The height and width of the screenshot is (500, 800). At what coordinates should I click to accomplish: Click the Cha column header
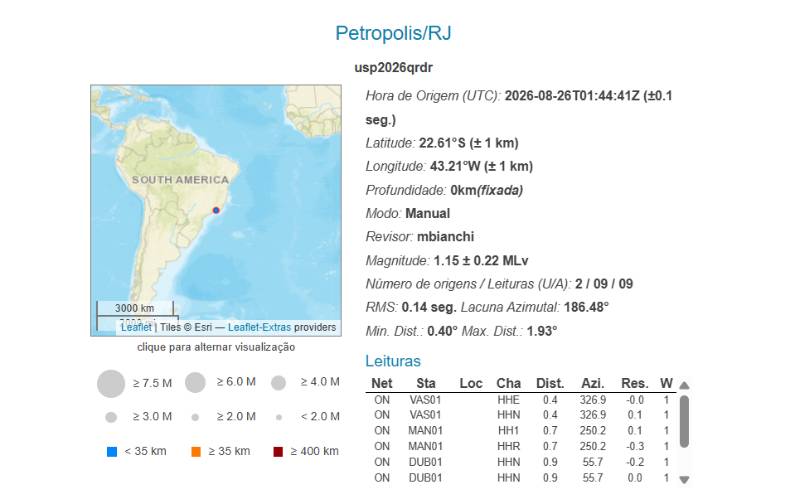tap(509, 384)
